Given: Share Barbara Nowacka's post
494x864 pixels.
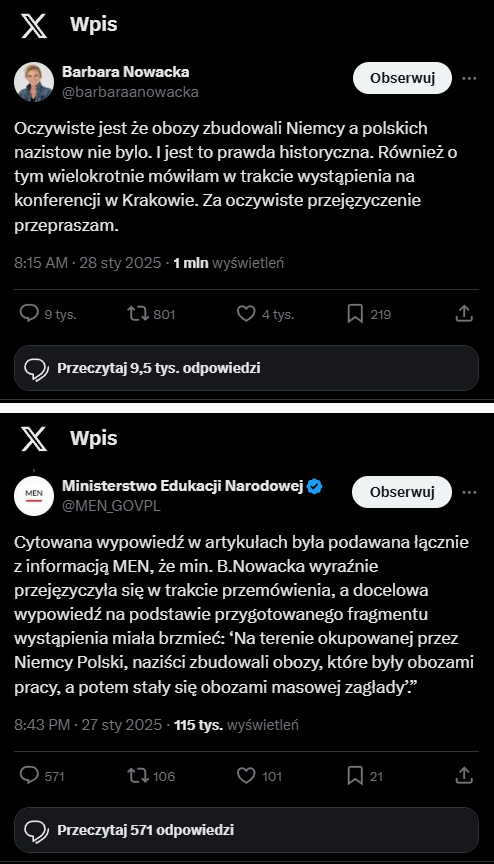Looking at the screenshot, I should pyautogui.click(x=464, y=314).
